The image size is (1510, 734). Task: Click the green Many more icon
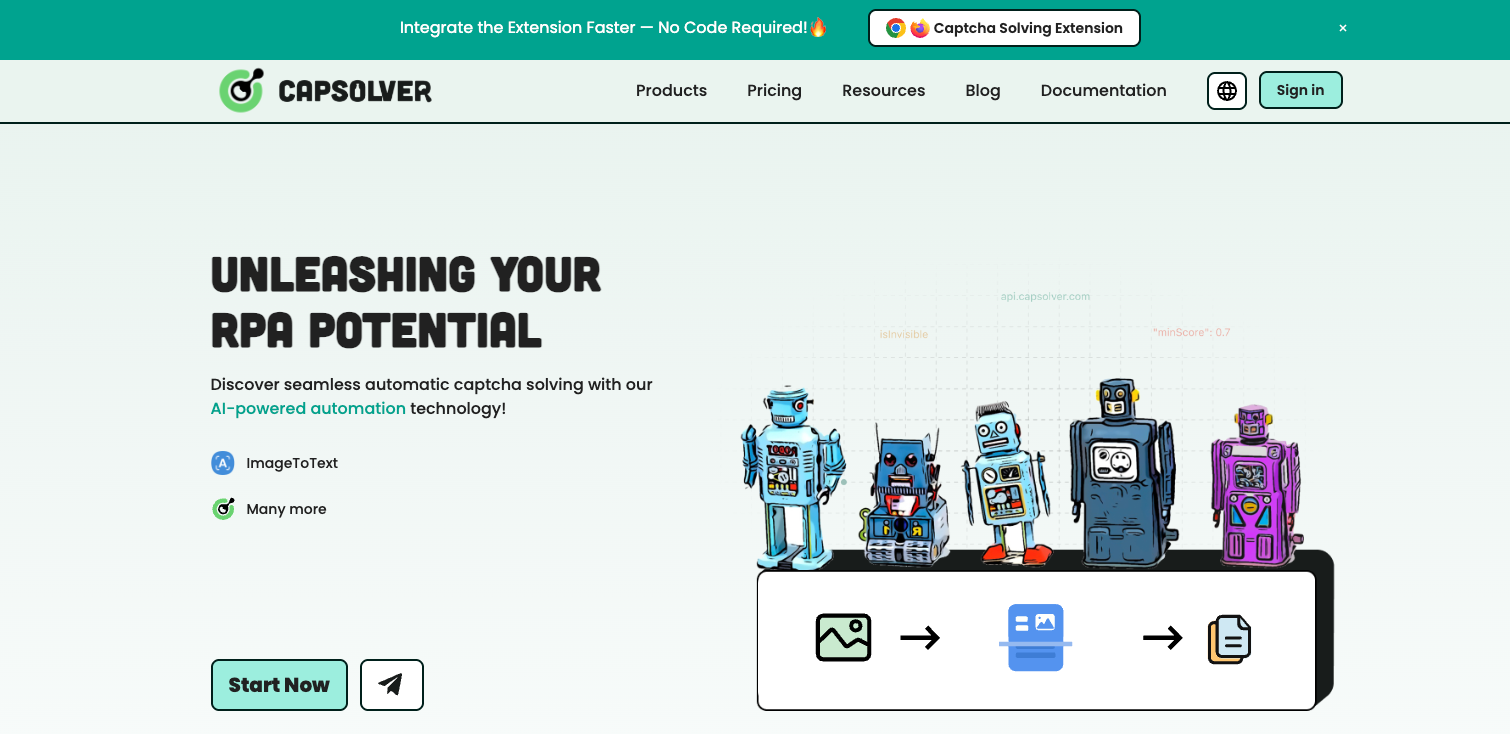click(223, 509)
